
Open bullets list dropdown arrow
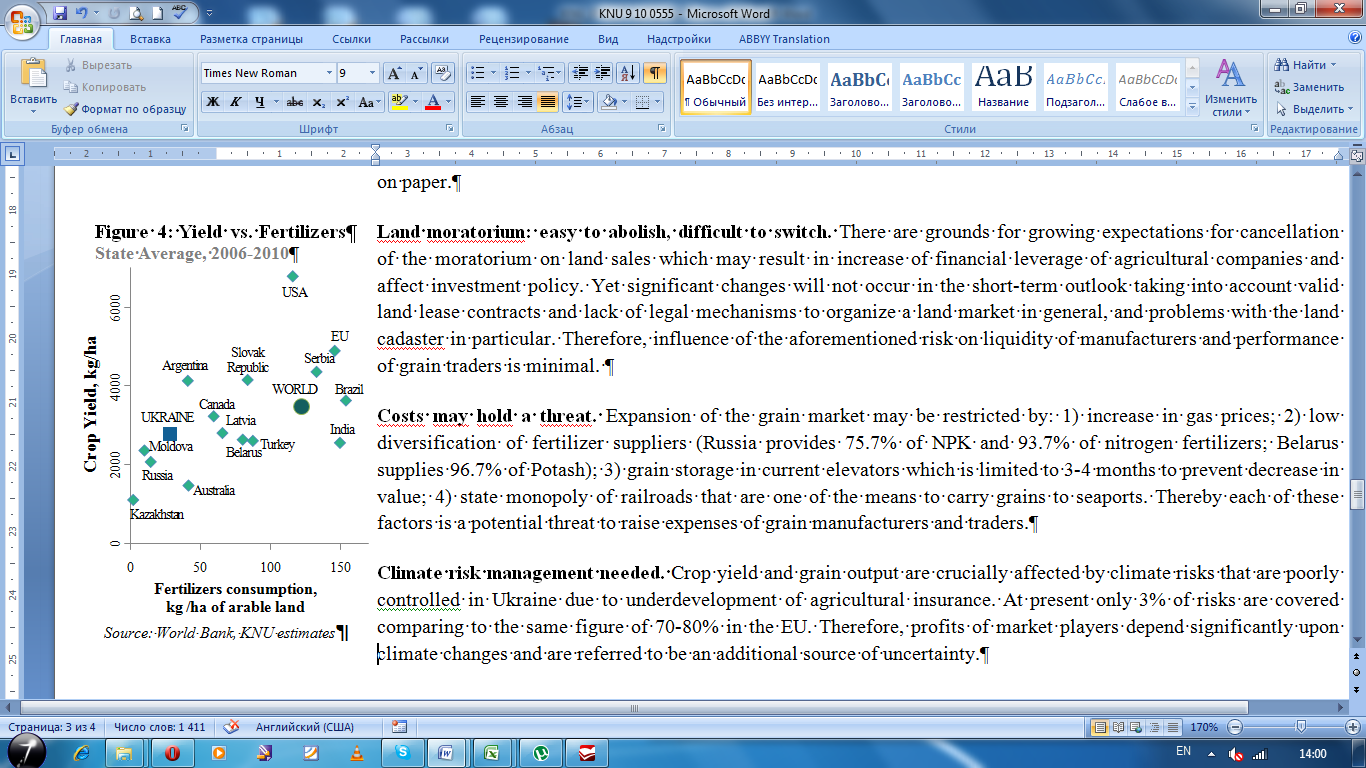click(x=493, y=73)
